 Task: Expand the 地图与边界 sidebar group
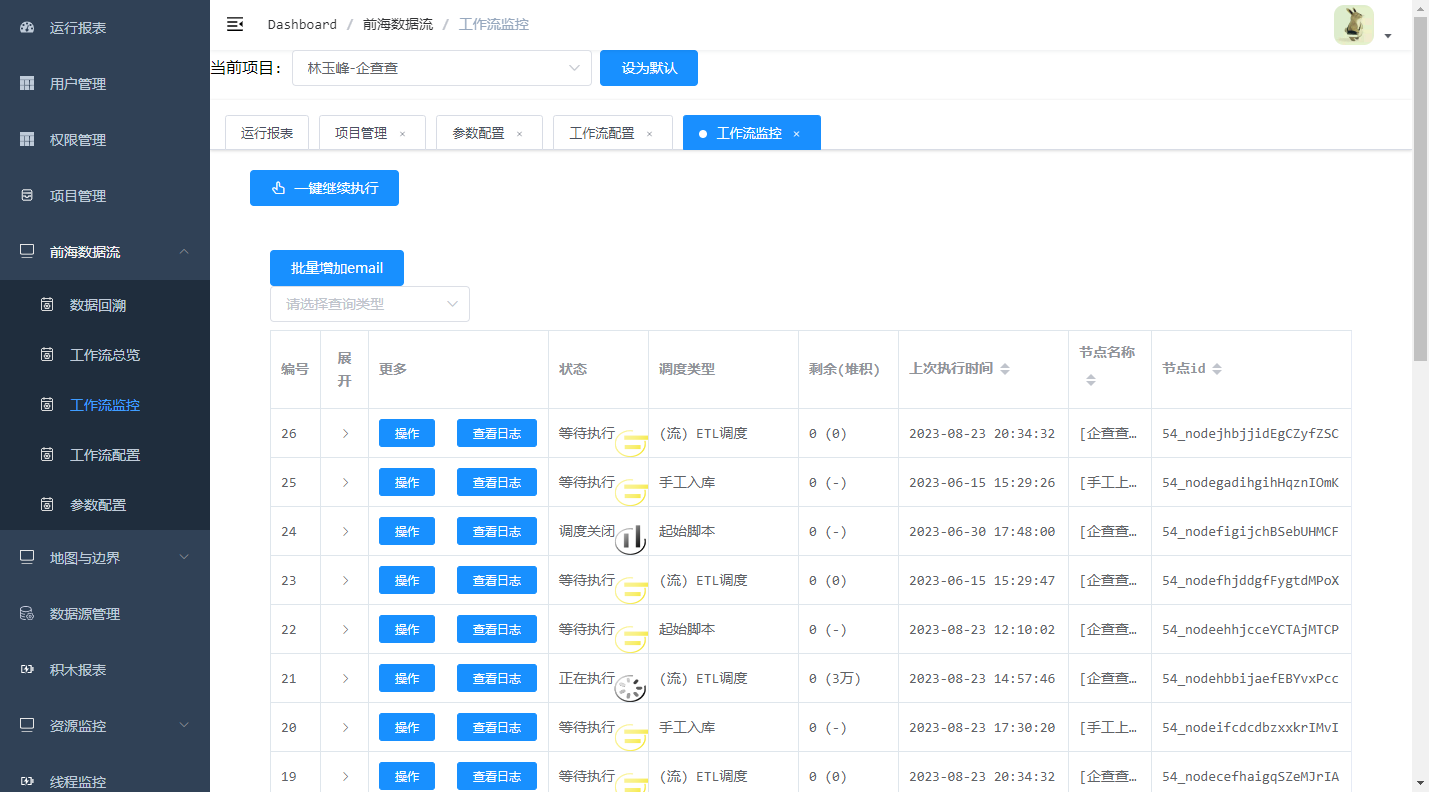click(x=105, y=558)
